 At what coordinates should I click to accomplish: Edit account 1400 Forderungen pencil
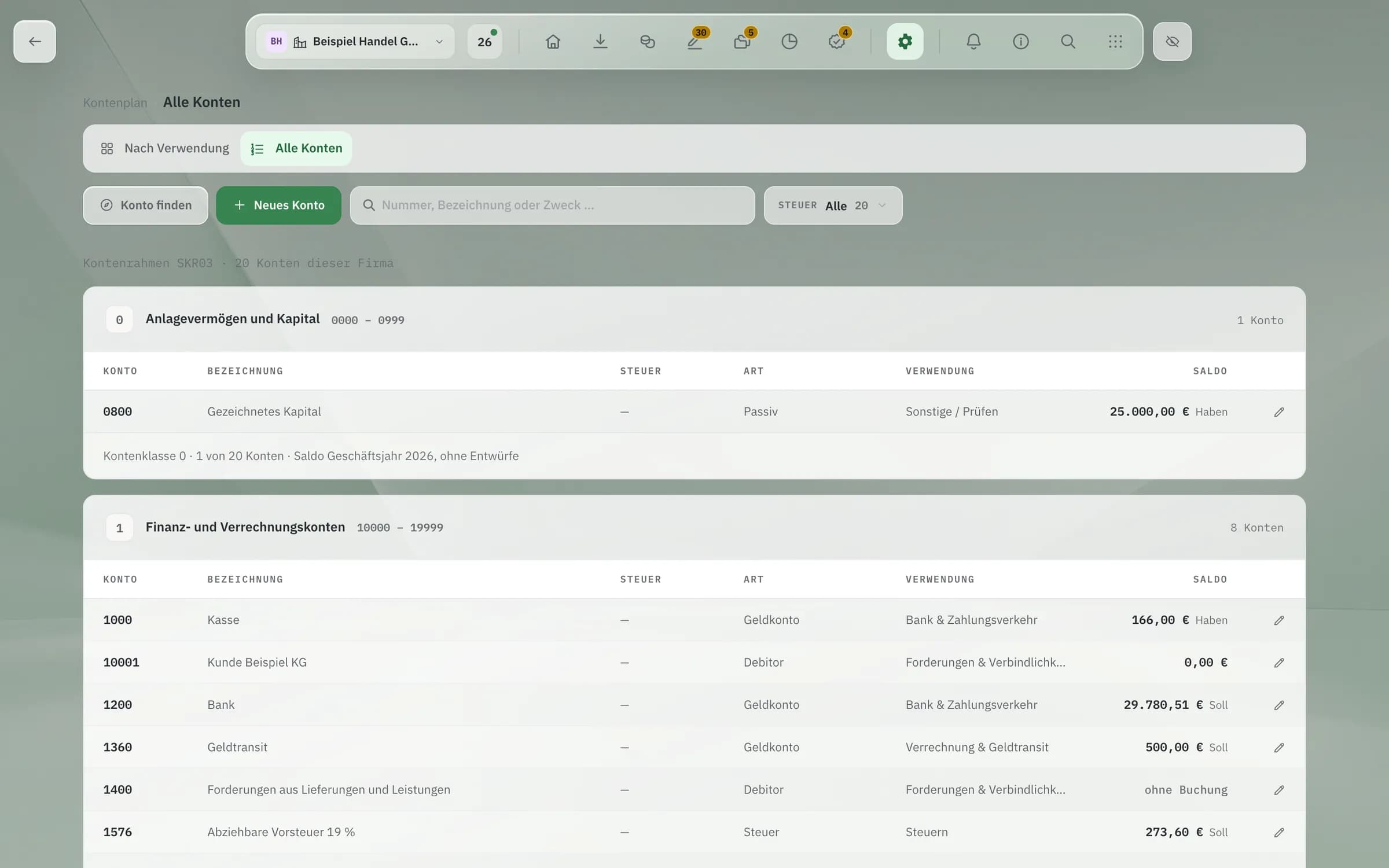pos(1279,790)
